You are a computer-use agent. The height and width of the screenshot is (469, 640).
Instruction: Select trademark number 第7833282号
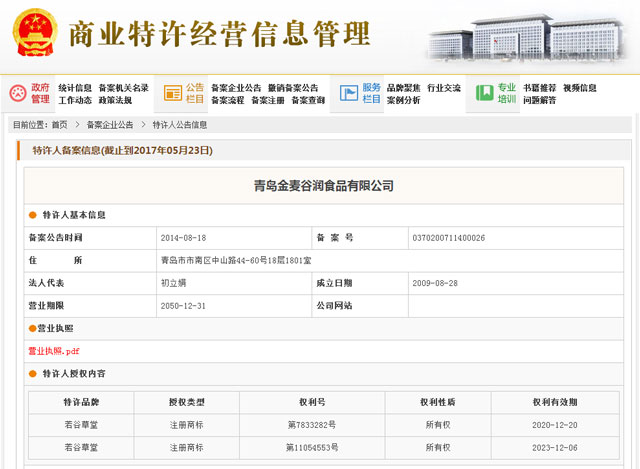click(312, 425)
